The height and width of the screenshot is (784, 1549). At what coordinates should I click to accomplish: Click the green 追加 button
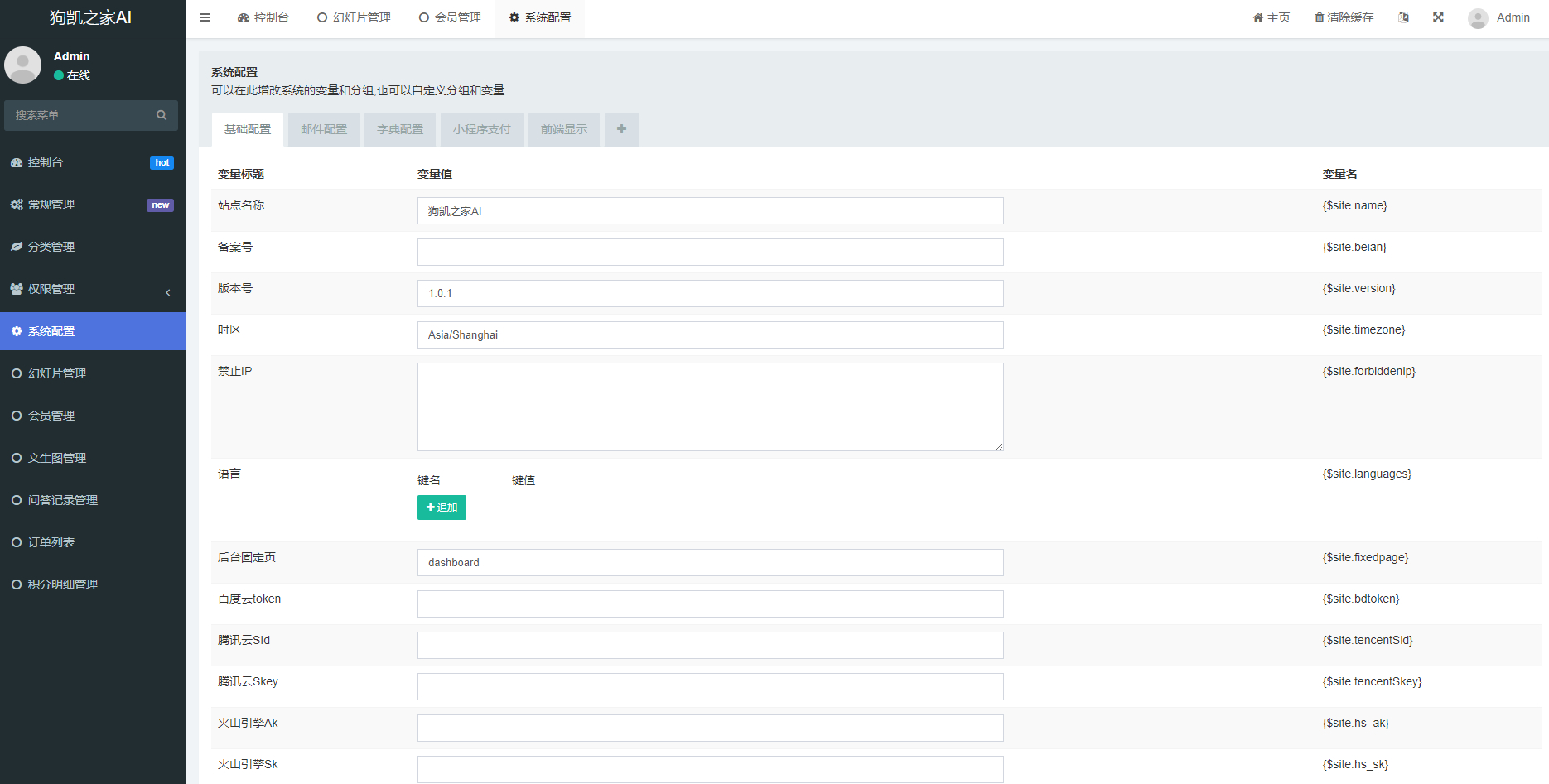pos(442,507)
